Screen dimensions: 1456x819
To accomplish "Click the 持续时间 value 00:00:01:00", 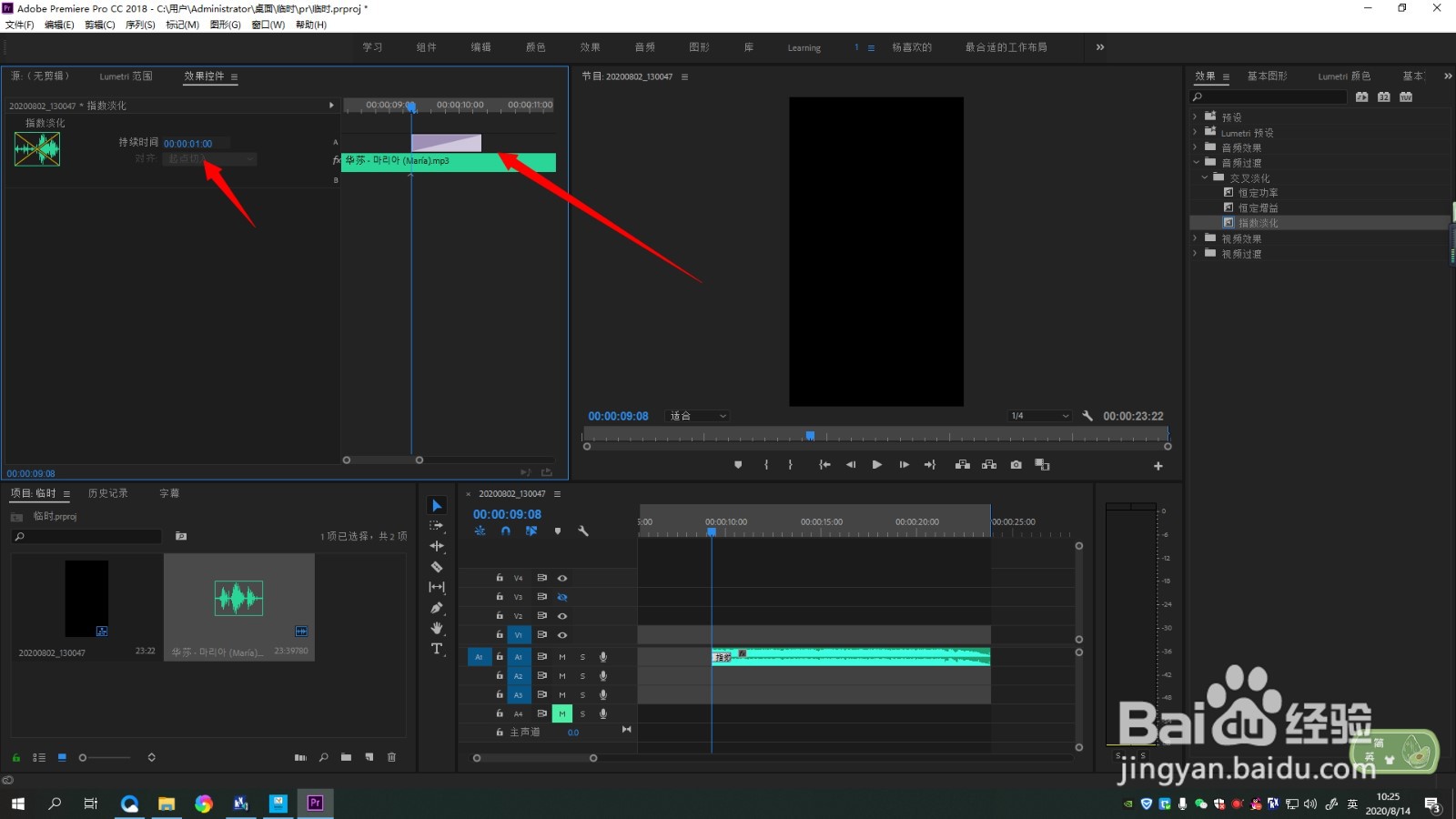I will click(x=188, y=144).
